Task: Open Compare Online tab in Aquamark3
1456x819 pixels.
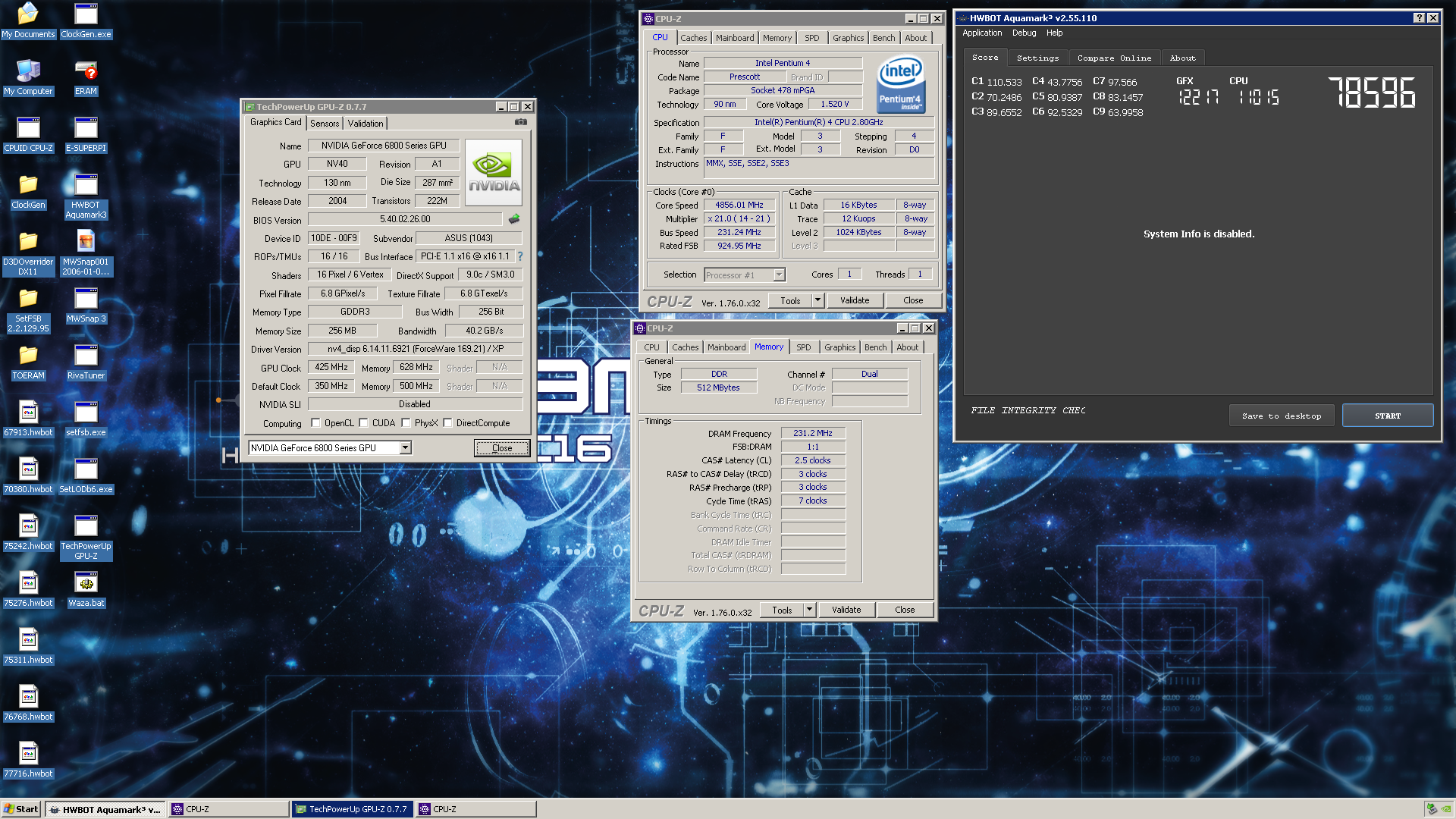Action: click(x=1114, y=58)
